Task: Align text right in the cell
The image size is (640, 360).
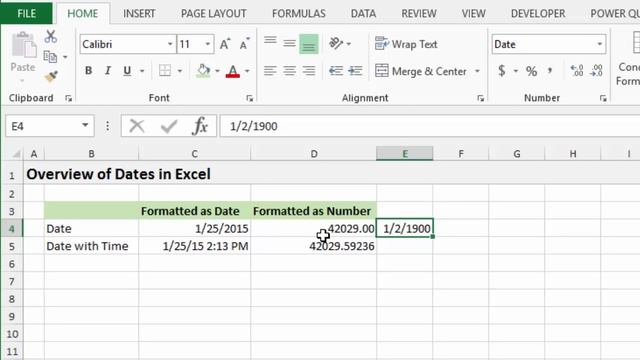Action: [309, 71]
